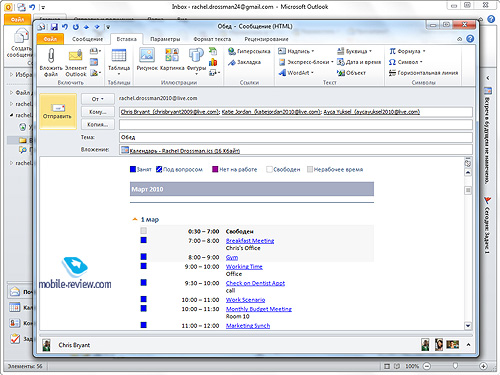This screenshot has width=500, height=375.
Task: Click the Save icon in compose window toolbar
Action: [x=54, y=27]
